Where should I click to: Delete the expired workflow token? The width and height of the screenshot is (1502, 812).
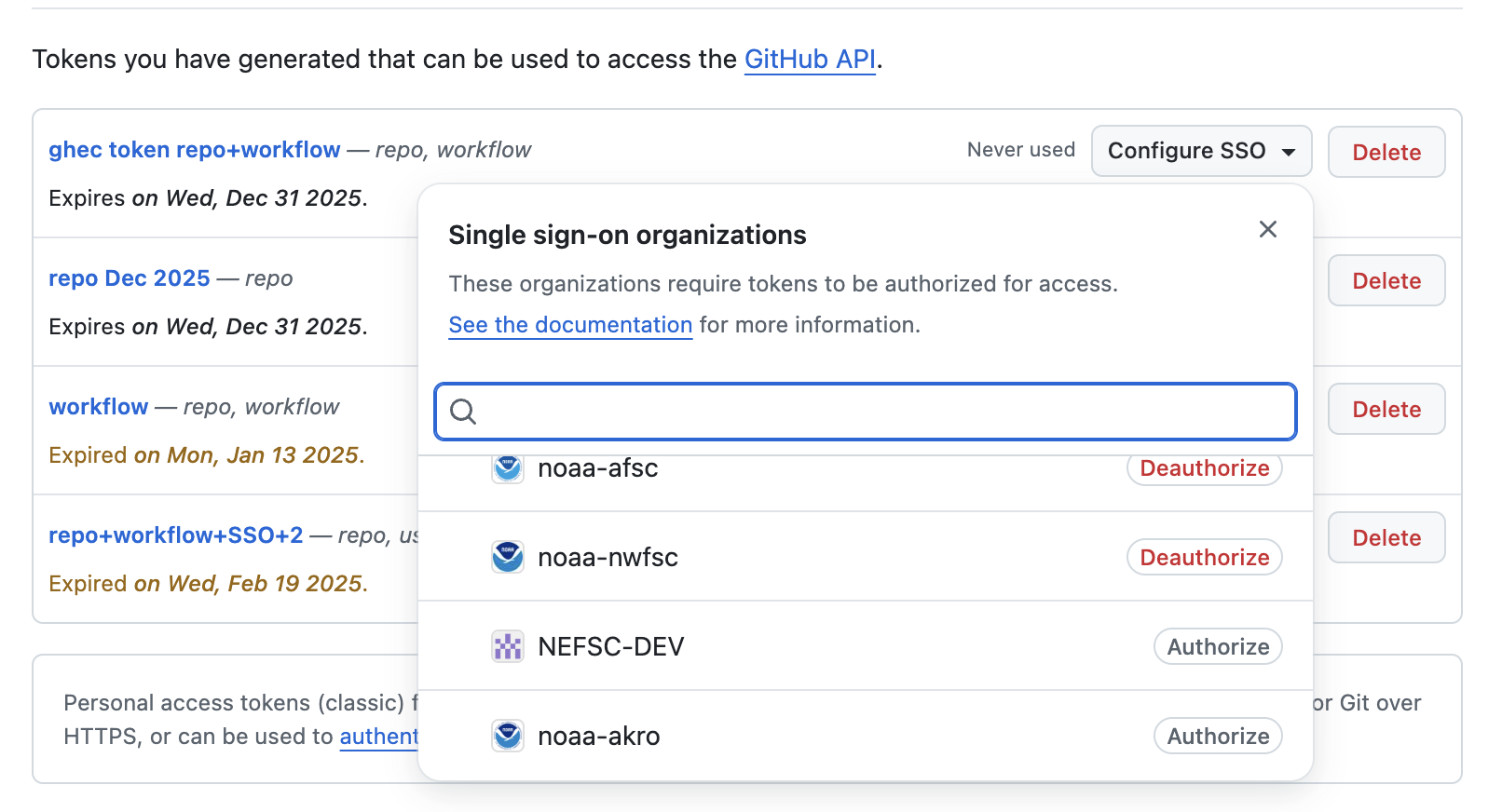point(1386,409)
